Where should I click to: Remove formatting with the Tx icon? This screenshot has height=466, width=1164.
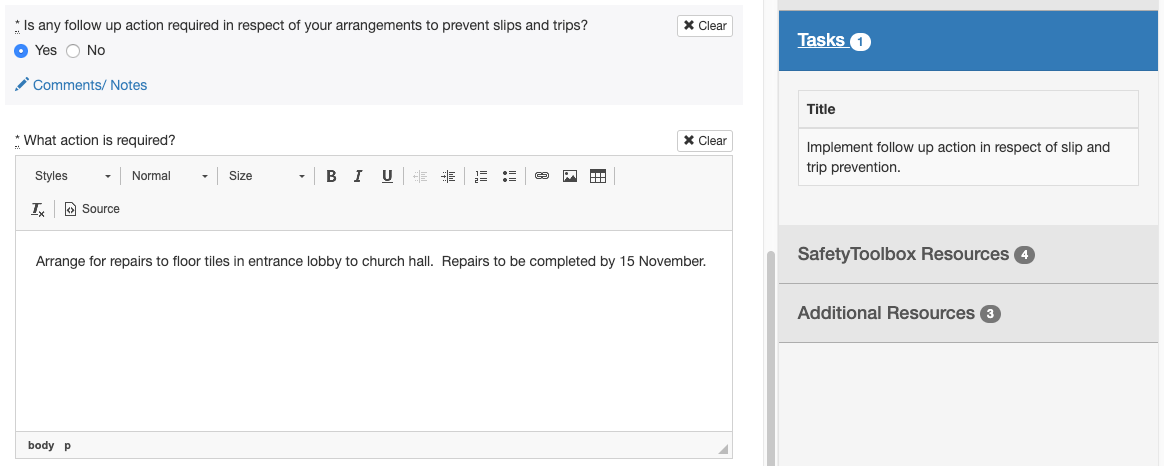pos(38,209)
